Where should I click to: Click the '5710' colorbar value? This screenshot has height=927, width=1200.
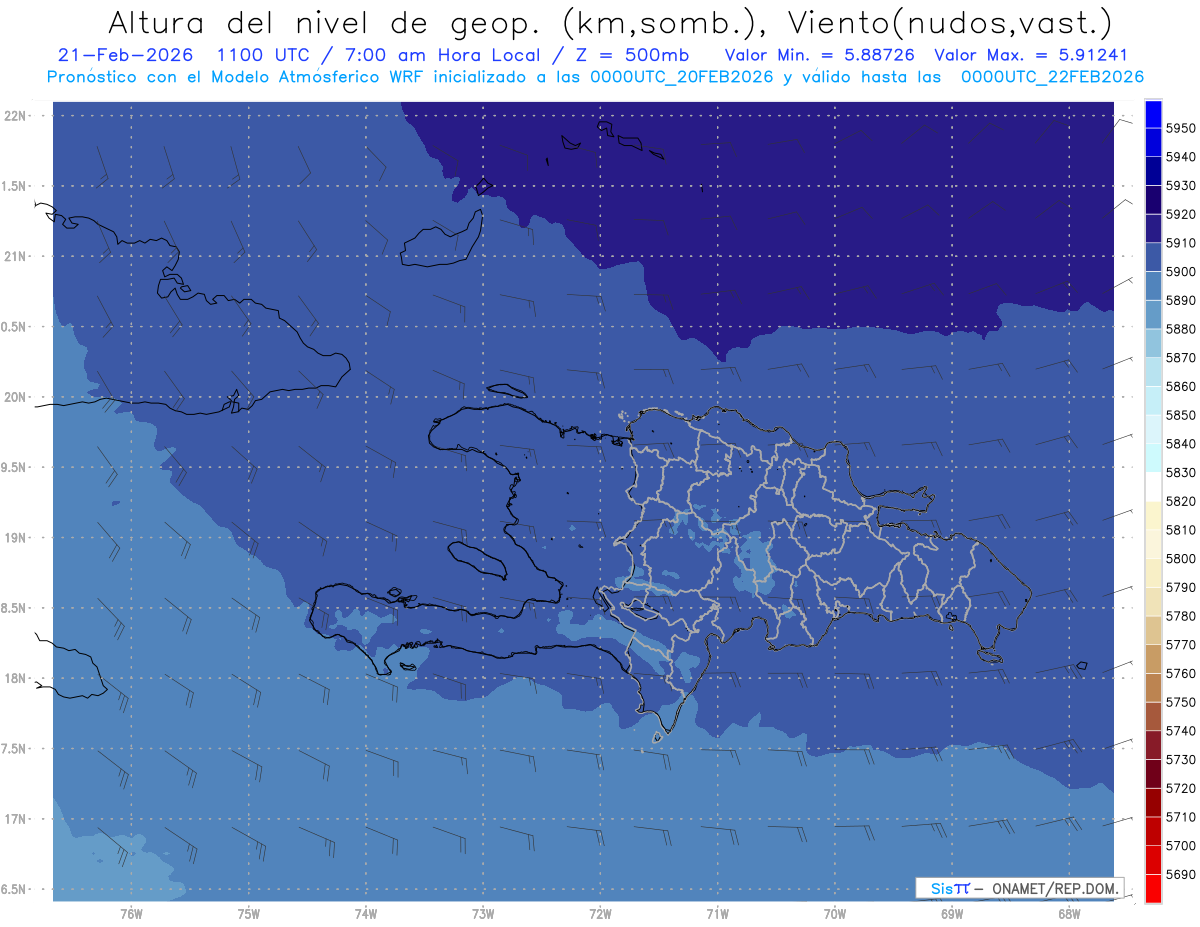[x=1181, y=817]
